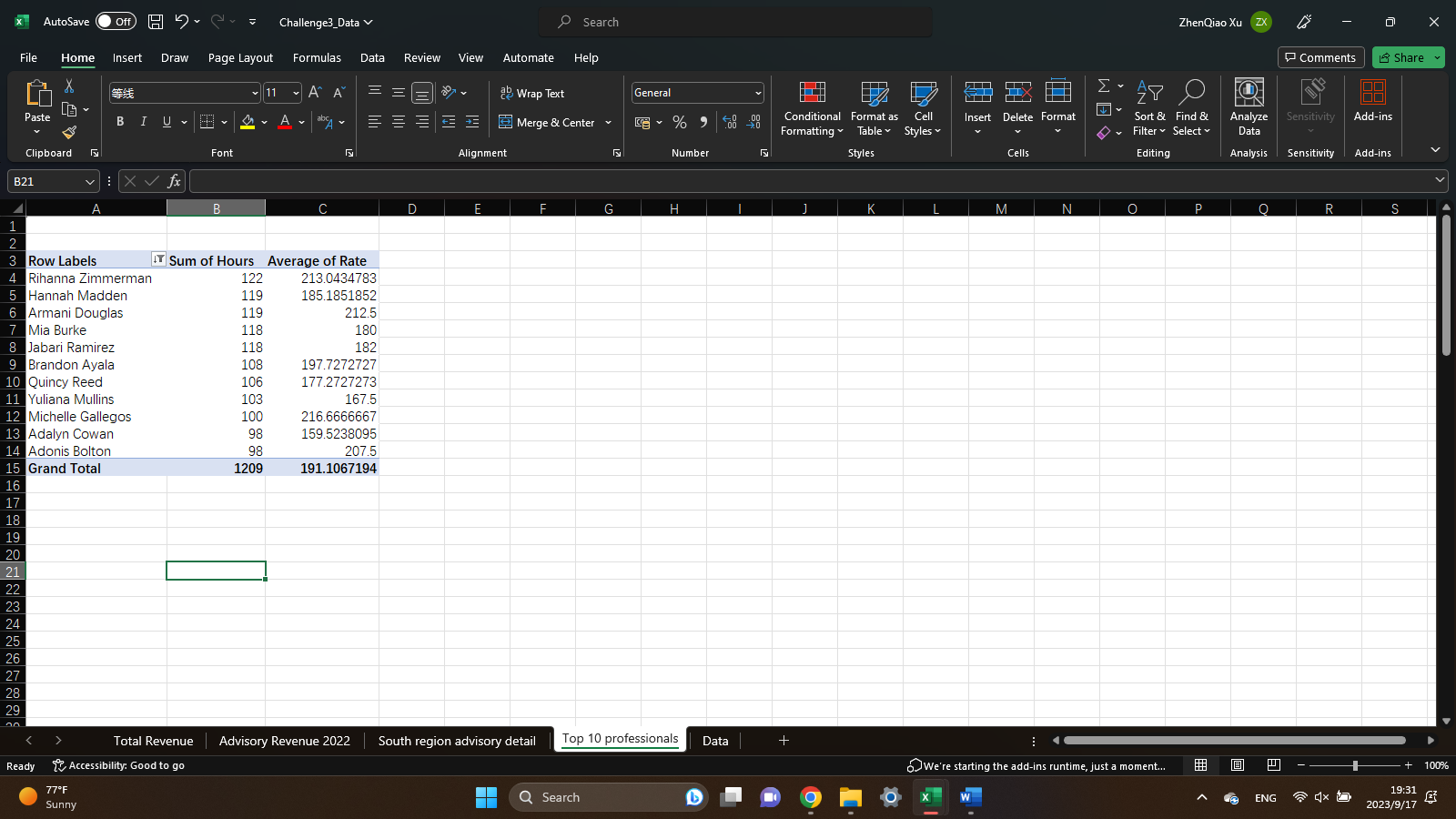Viewport: 1456px width, 819px height.
Task: Open Chrome from the Windows taskbar
Action: pos(810,797)
